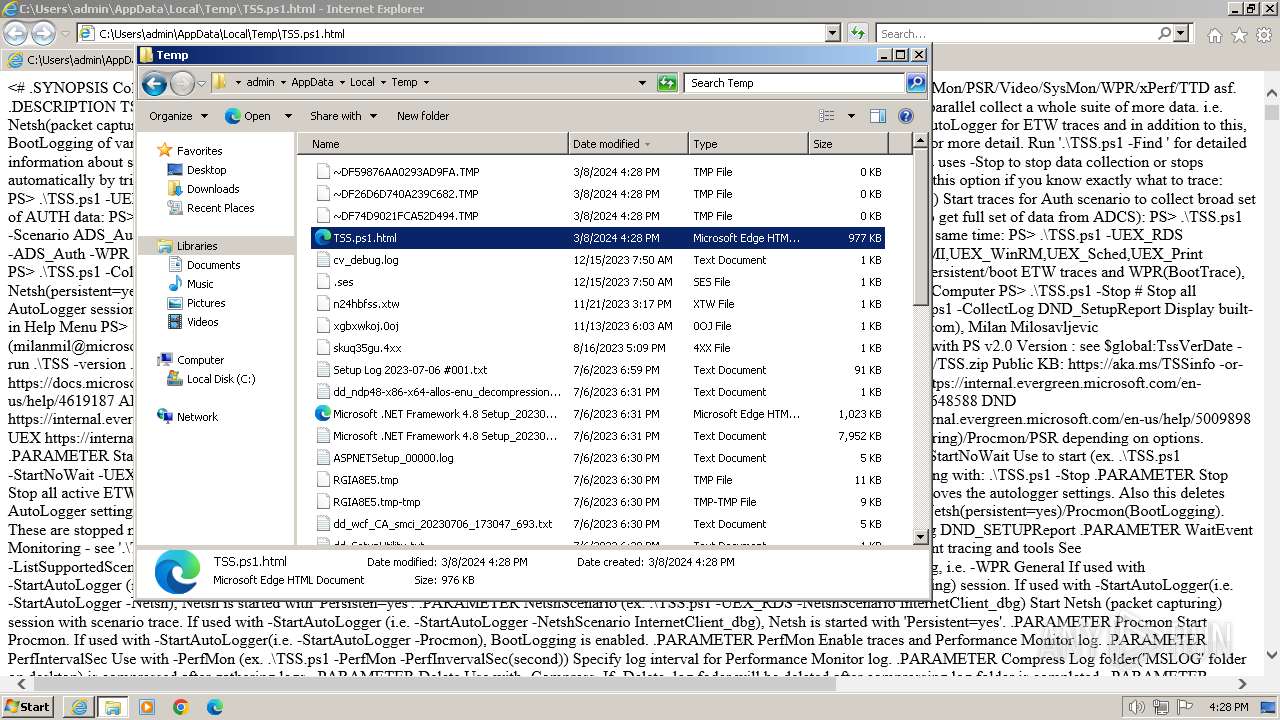The image size is (1280, 720).
Task: Click the refresh button beside Explorer address bar
Action: [x=667, y=83]
